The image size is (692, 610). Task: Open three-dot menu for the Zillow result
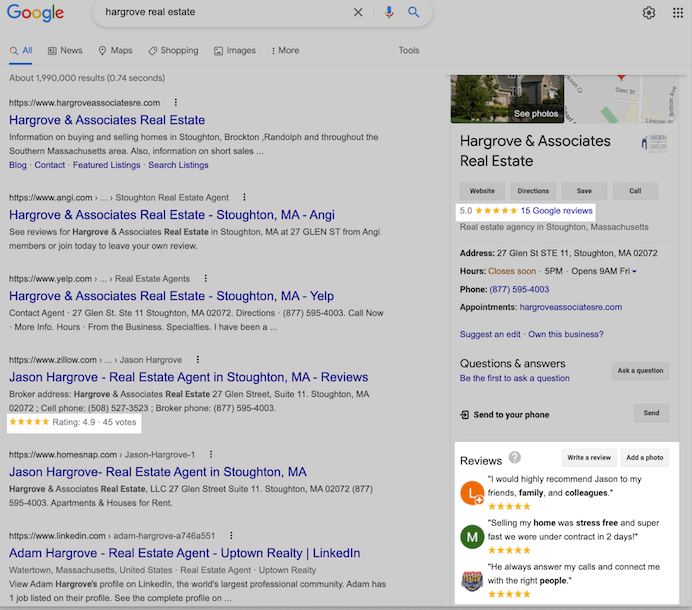pyautogui.click(x=198, y=360)
